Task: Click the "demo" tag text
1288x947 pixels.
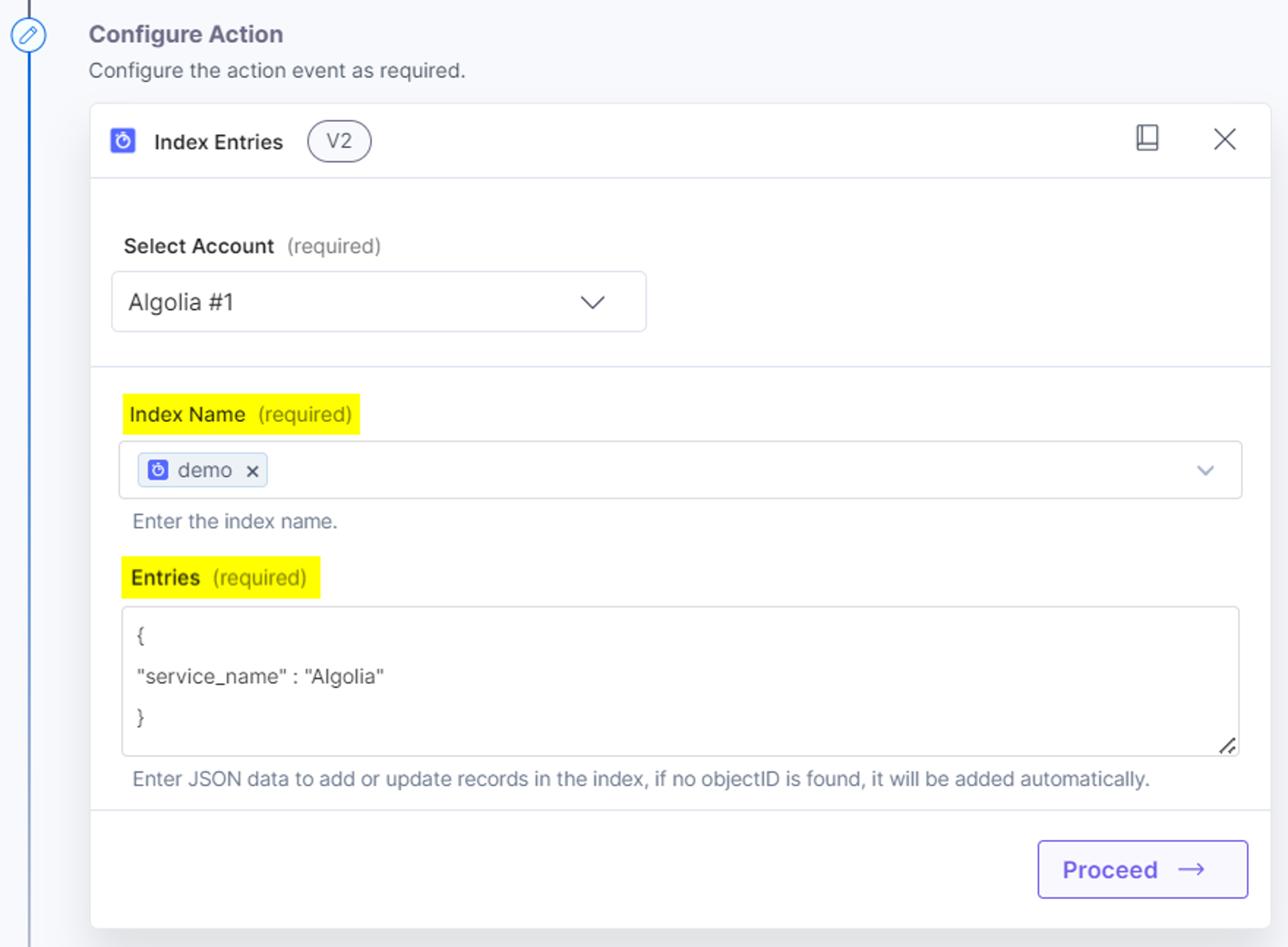Action: (x=205, y=471)
